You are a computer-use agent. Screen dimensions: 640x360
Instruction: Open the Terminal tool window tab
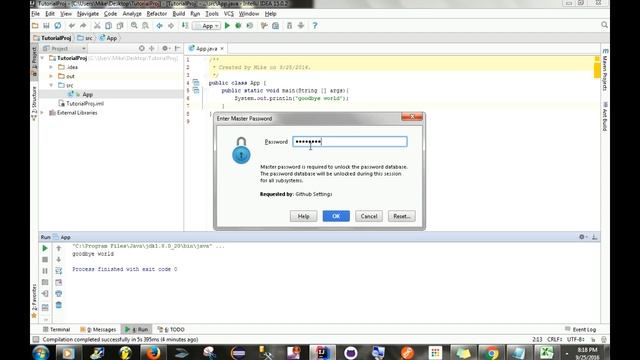tap(56, 329)
